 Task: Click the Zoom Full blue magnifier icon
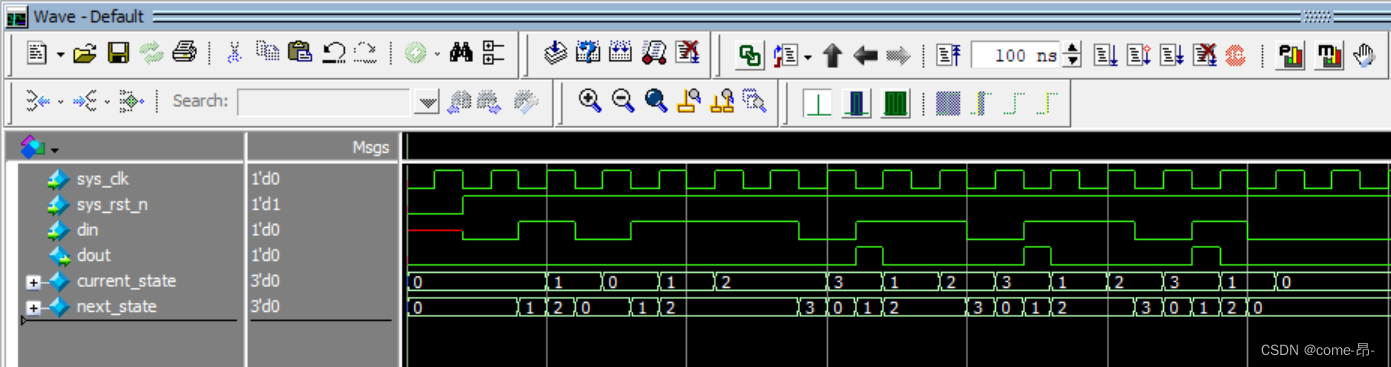(656, 100)
